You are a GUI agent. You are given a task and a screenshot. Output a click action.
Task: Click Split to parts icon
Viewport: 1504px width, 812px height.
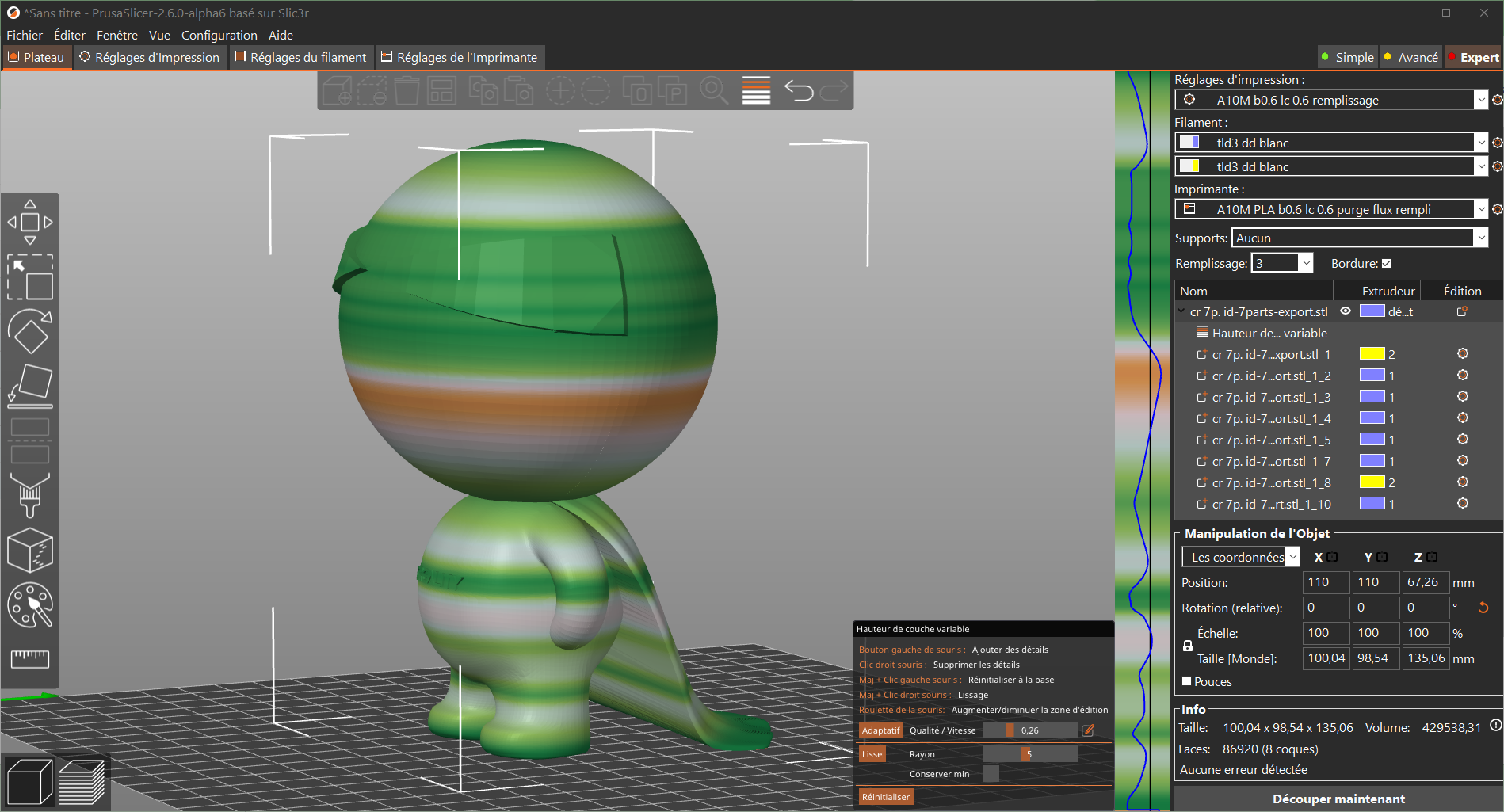tap(672, 90)
